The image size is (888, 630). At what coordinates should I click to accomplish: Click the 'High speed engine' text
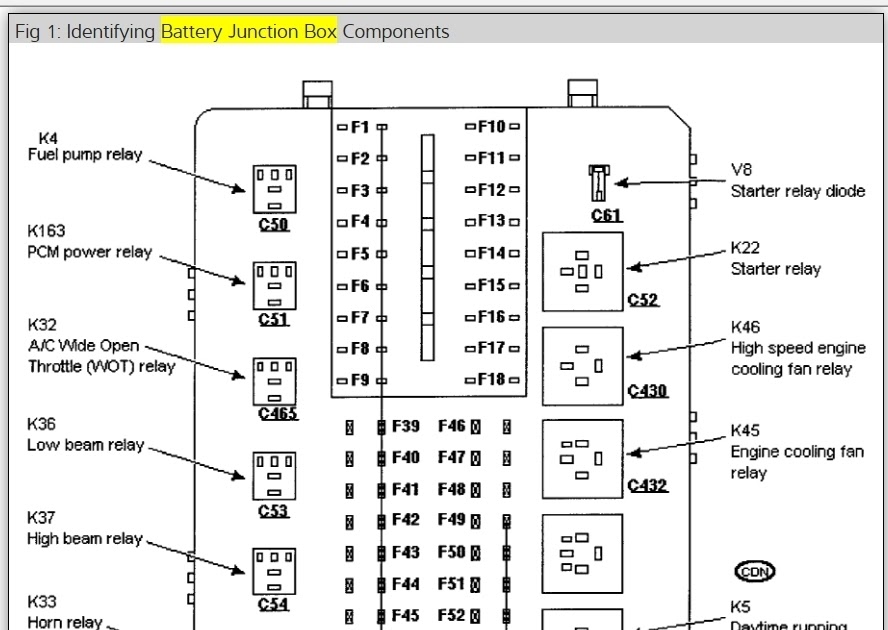pyautogui.click(x=799, y=348)
